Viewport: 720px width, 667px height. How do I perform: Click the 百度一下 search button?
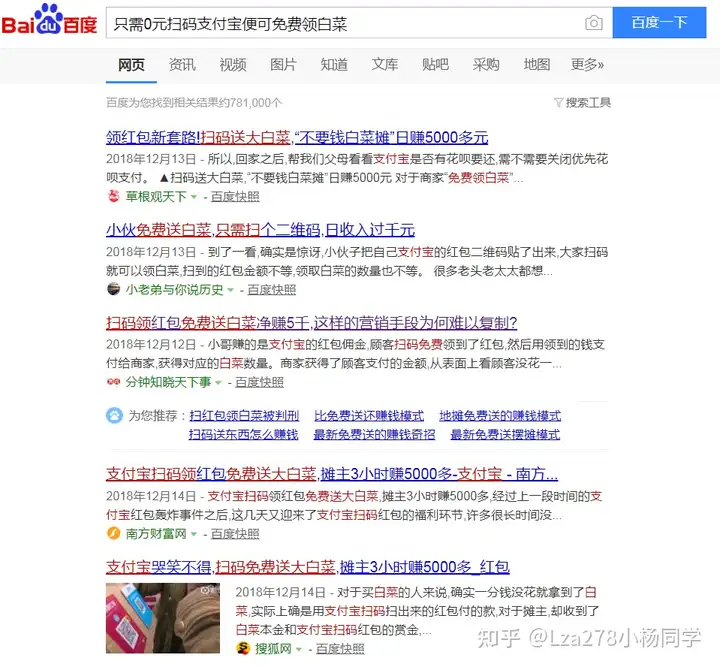point(659,22)
